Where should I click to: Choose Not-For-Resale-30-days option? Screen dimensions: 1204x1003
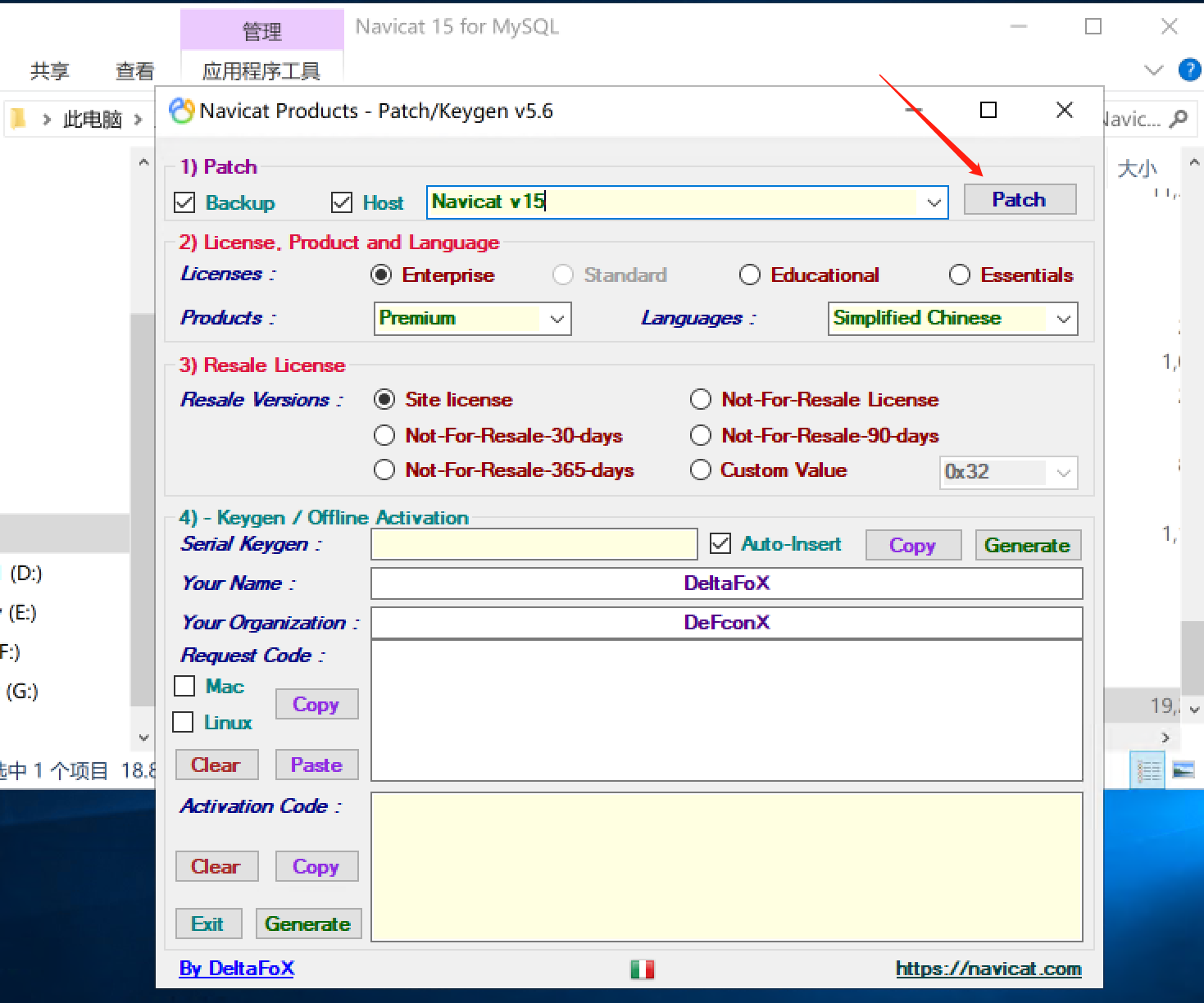point(384,435)
